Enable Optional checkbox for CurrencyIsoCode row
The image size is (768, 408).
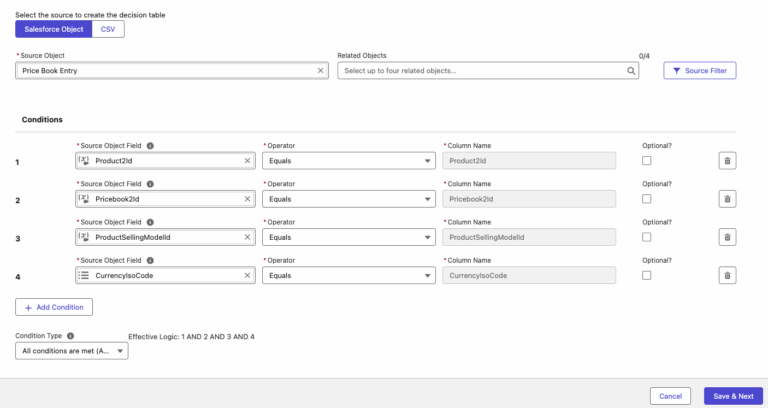coord(647,275)
